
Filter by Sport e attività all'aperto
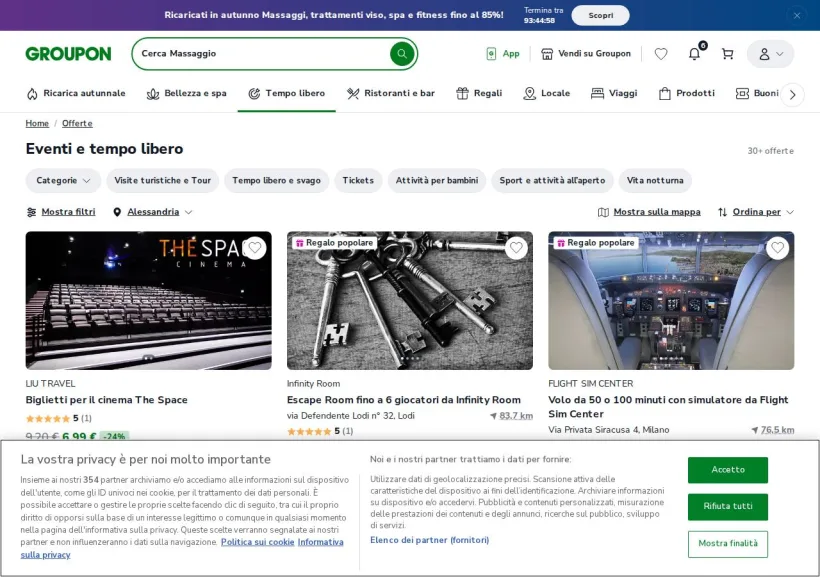552,180
